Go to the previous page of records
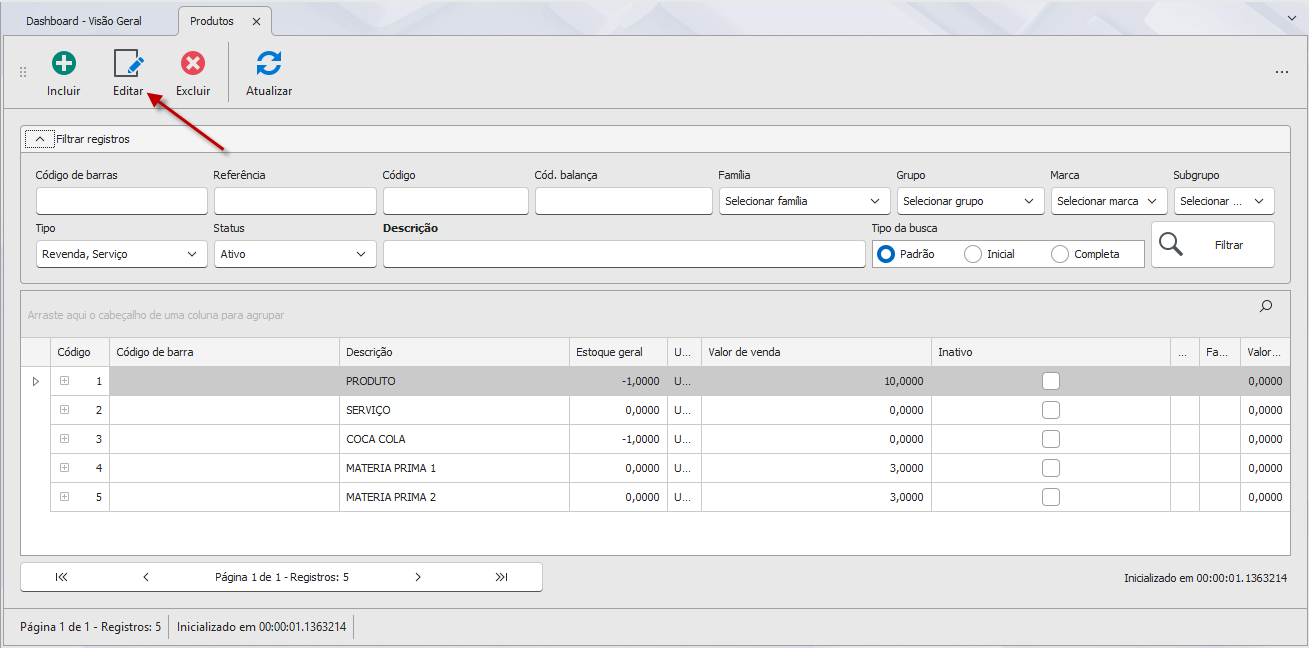The image size is (1309, 648). tap(146, 577)
